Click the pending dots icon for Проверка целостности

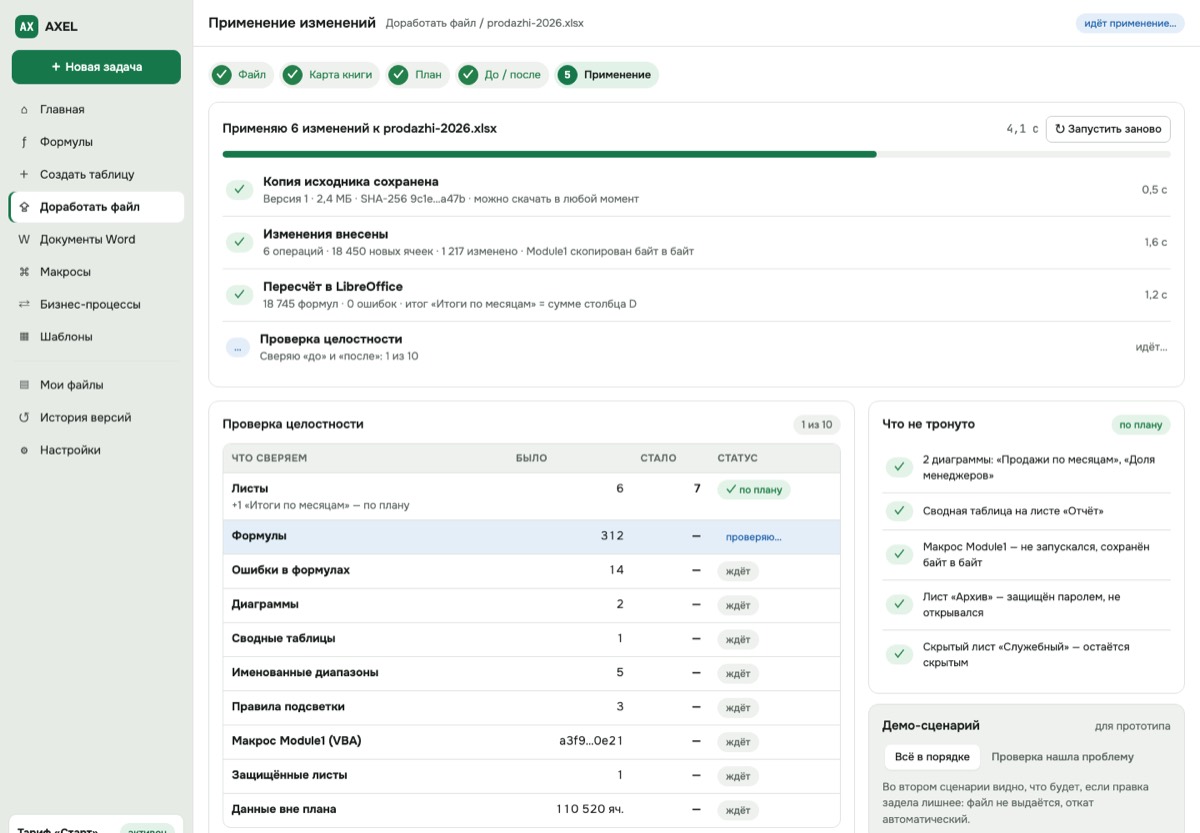(x=238, y=347)
